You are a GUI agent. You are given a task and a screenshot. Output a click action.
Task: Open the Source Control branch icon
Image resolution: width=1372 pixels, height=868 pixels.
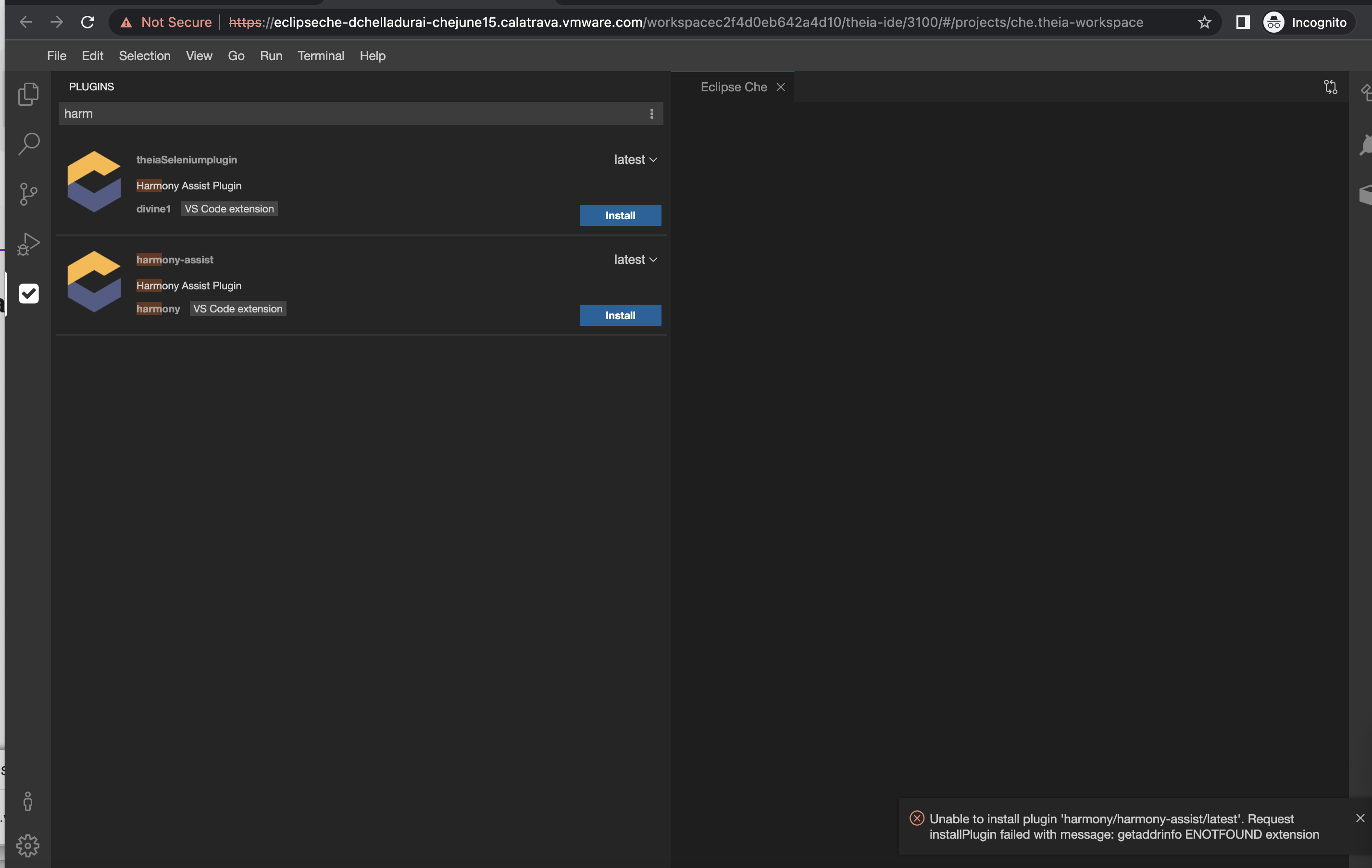tap(28, 194)
